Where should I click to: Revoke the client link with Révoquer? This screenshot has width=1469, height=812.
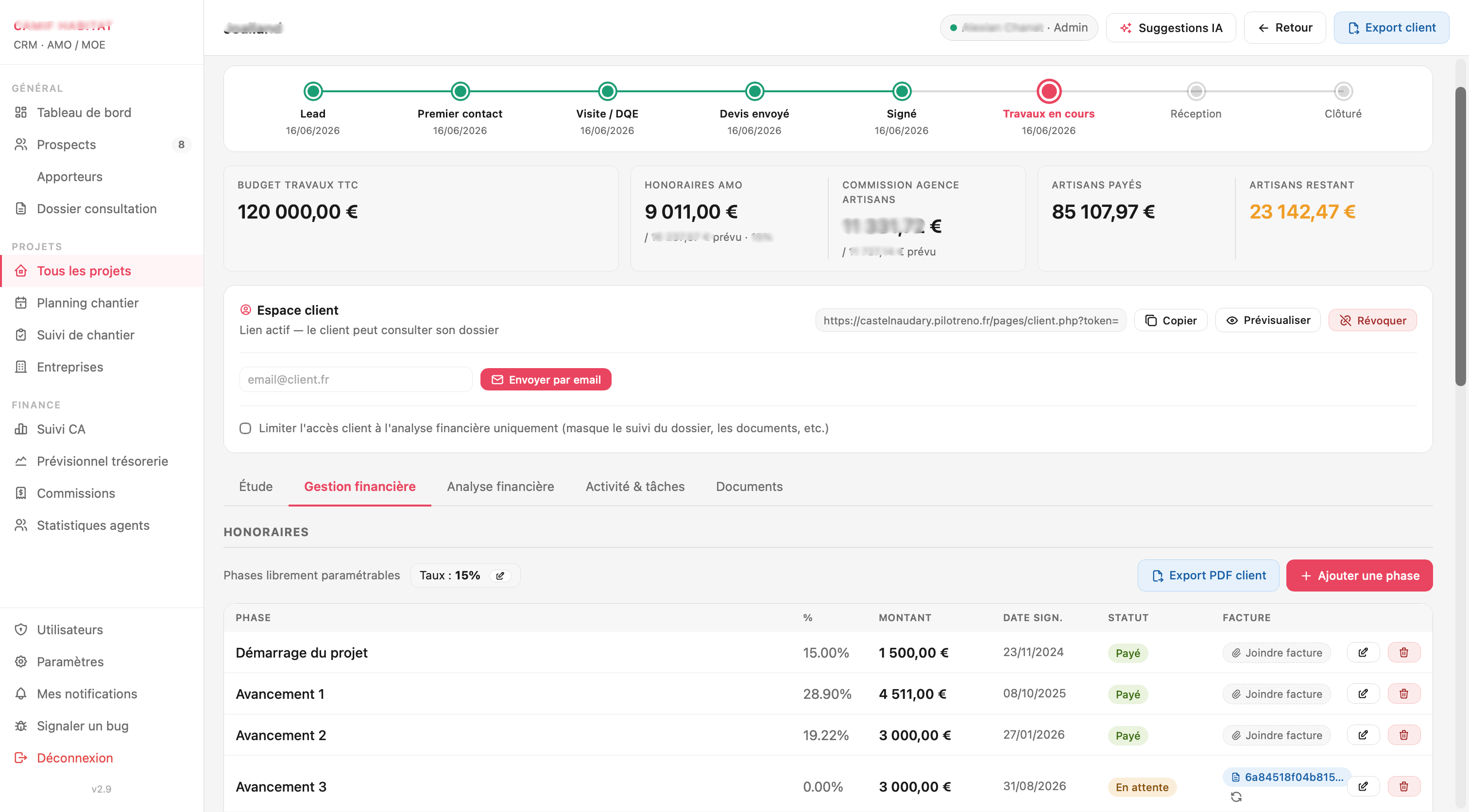click(1372, 321)
